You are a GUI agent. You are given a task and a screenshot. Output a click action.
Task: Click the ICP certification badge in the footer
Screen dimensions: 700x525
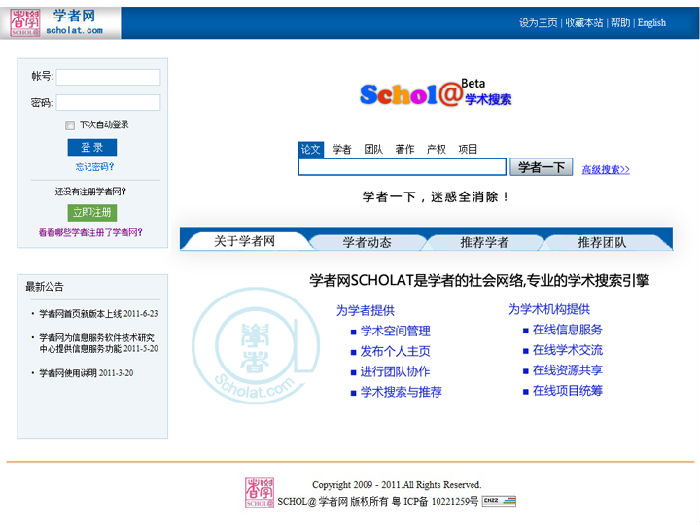(x=499, y=501)
